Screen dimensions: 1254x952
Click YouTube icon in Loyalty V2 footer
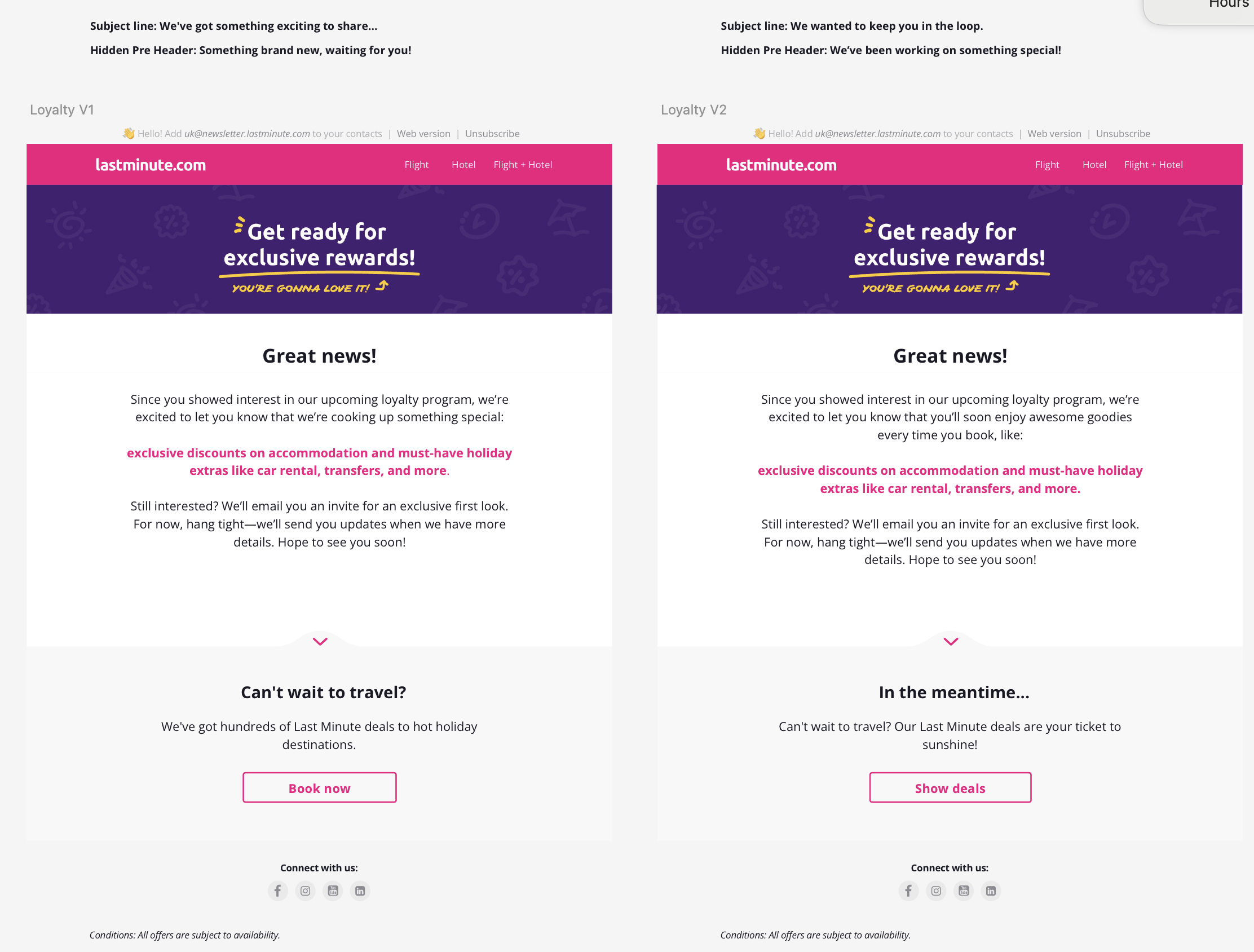pos(963,891)
